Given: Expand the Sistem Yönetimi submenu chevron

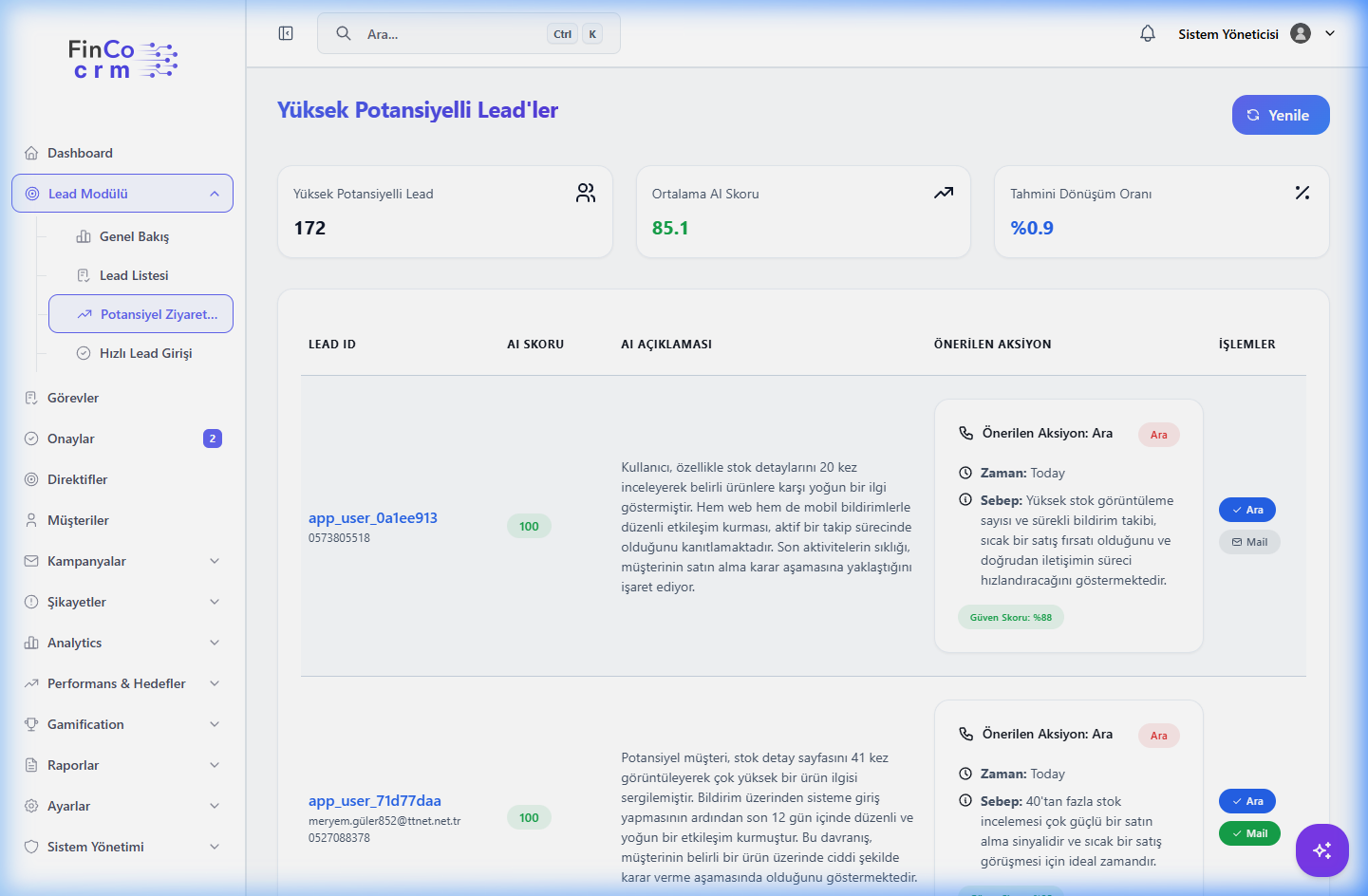Looking at the screenshot, I should (215, 847).
